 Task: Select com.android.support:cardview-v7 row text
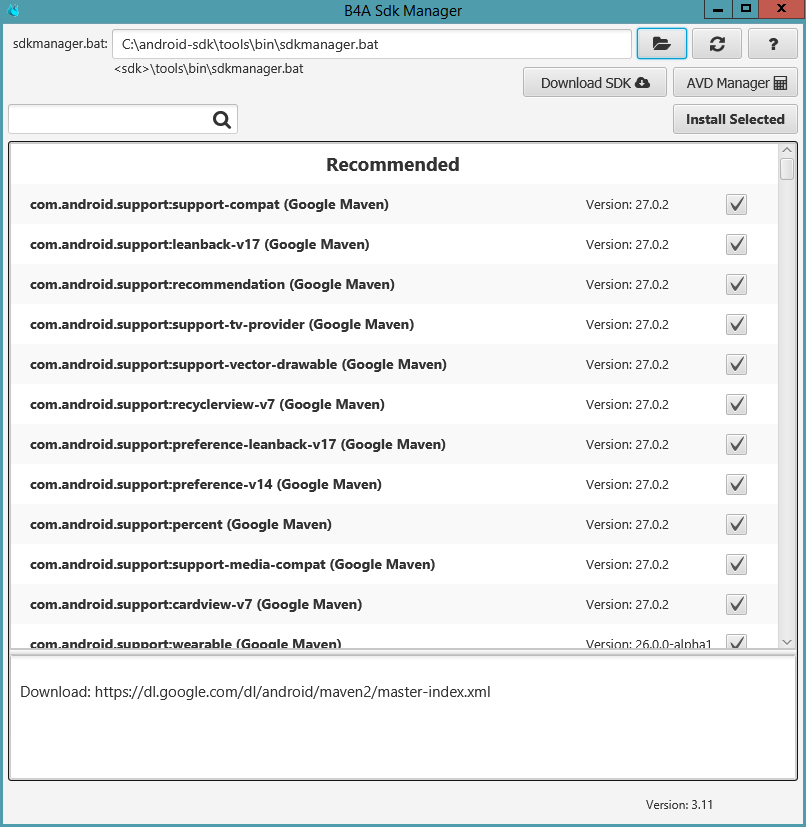click(196, 604)
